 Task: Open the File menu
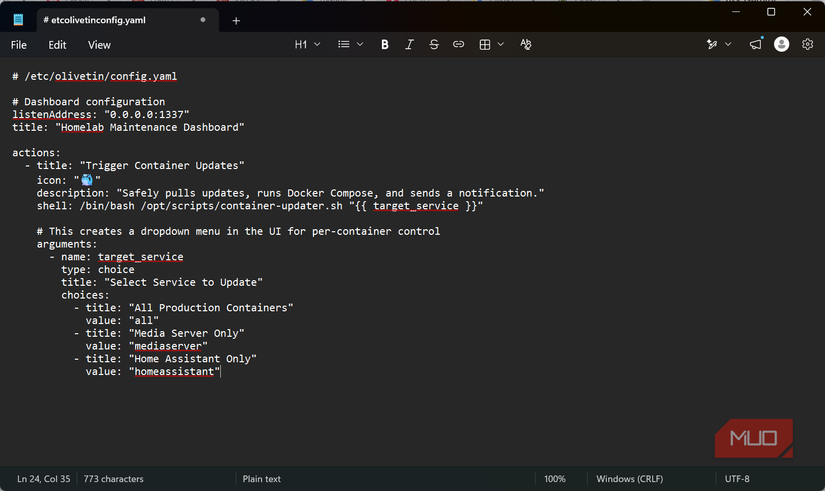(x=18, y=45)
